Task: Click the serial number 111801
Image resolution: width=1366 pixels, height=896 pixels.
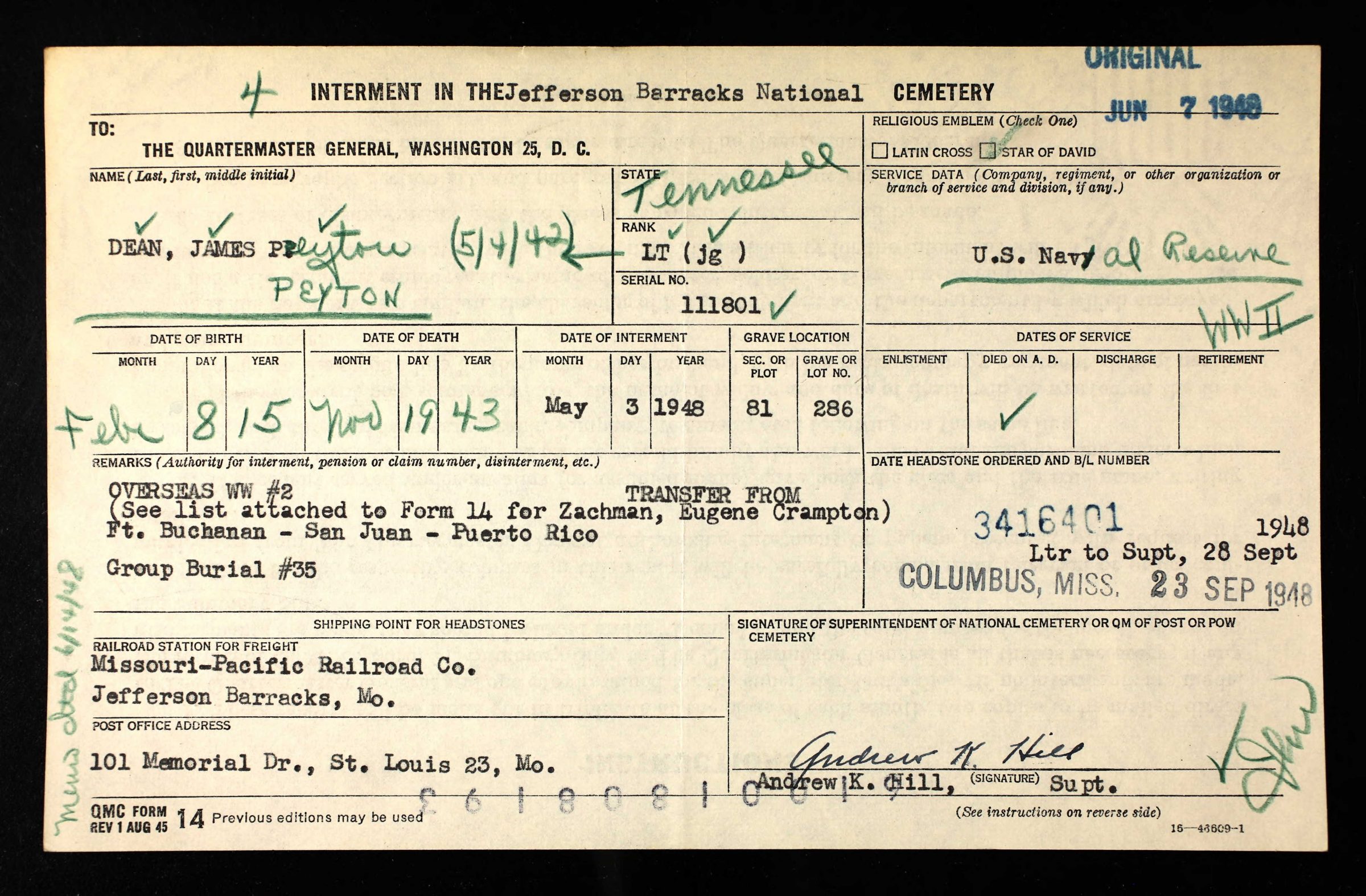Action: pos(721,305)
